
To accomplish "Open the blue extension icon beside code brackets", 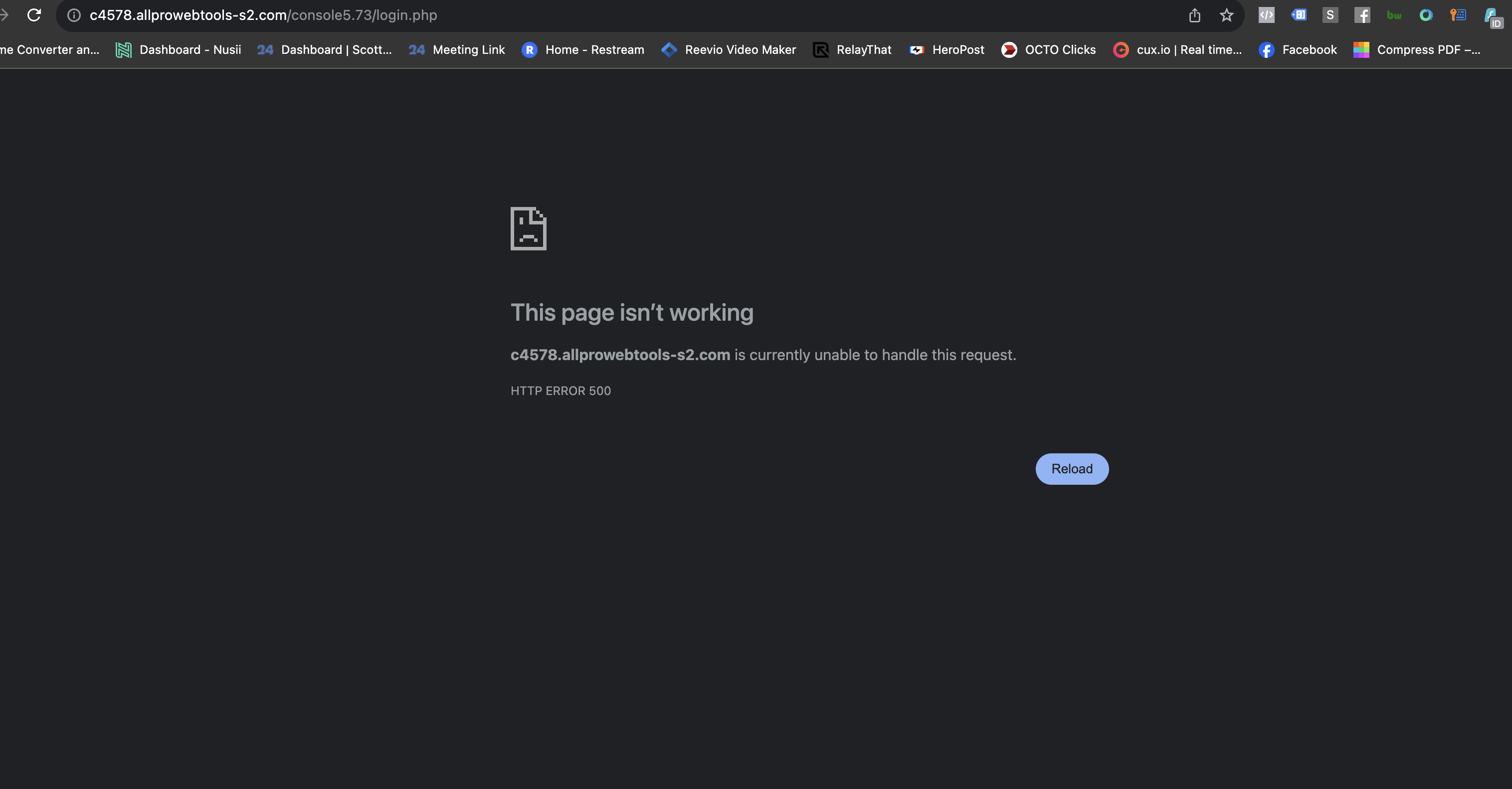I will click(x=1299, y=15).
